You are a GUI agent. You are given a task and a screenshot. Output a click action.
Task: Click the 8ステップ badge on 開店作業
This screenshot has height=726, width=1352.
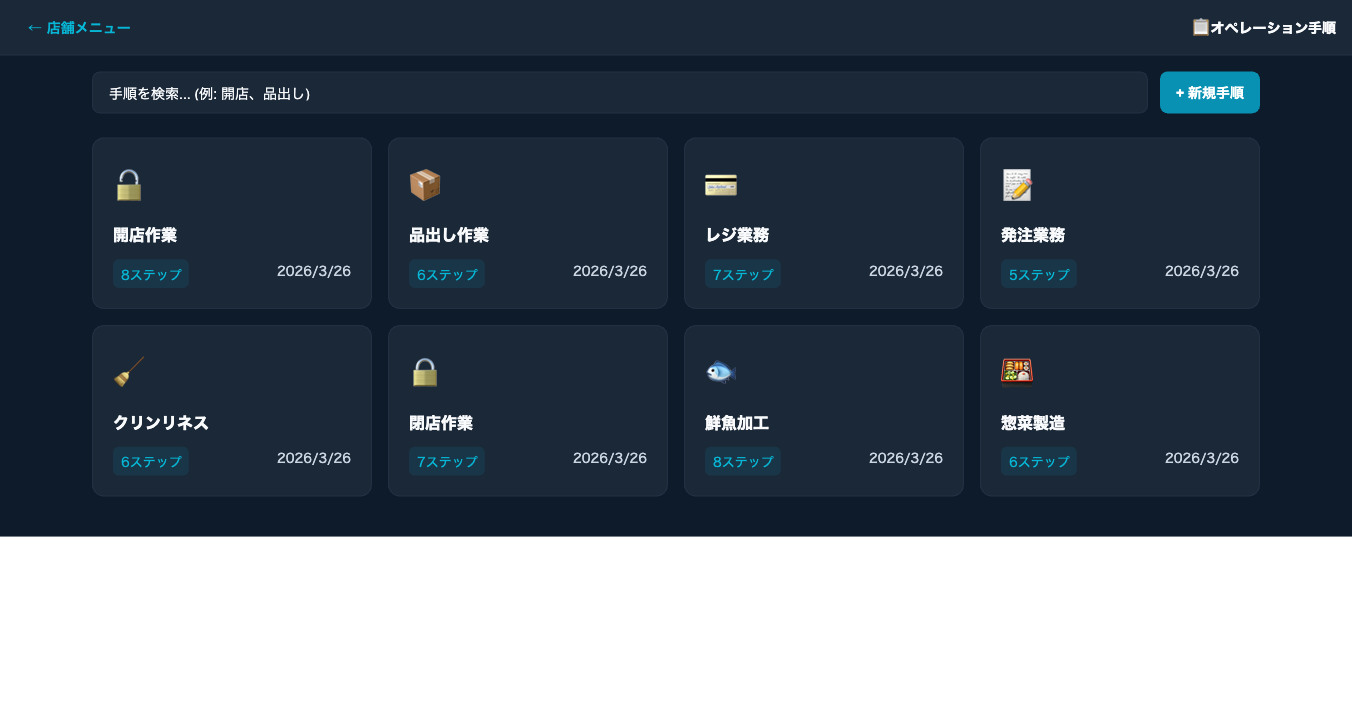point(151,274)
